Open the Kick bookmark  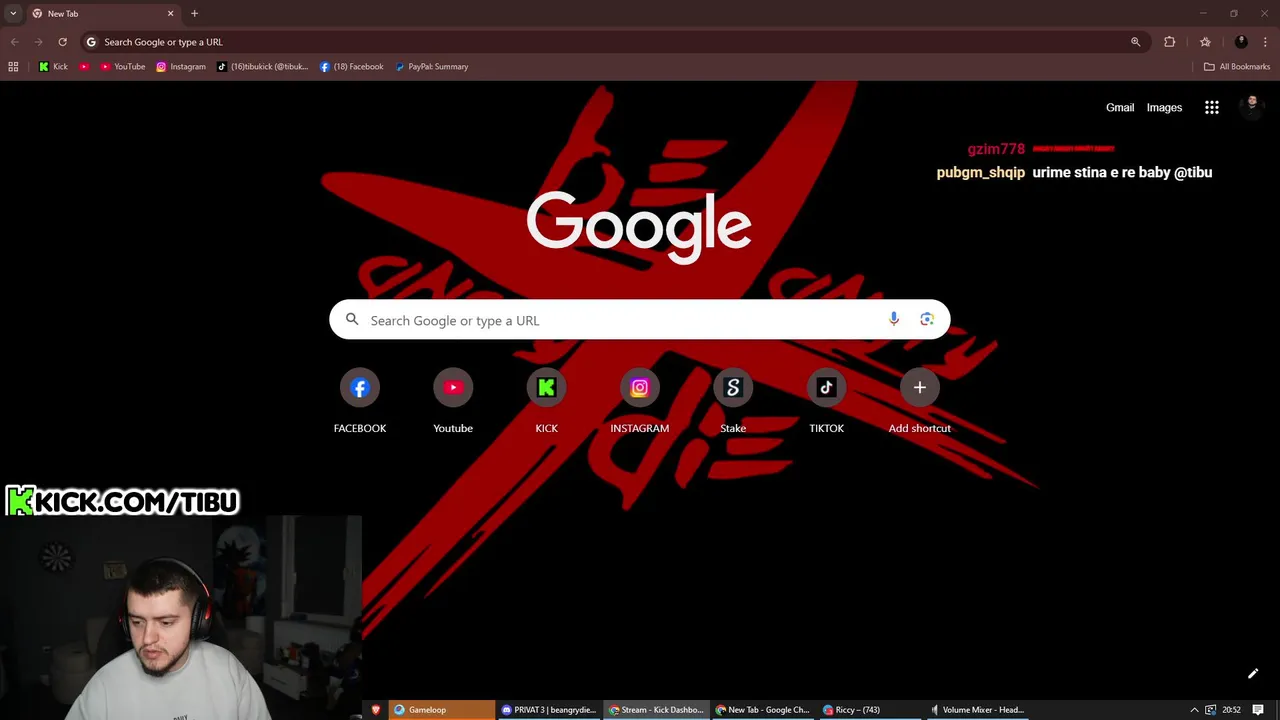(53, 67)
